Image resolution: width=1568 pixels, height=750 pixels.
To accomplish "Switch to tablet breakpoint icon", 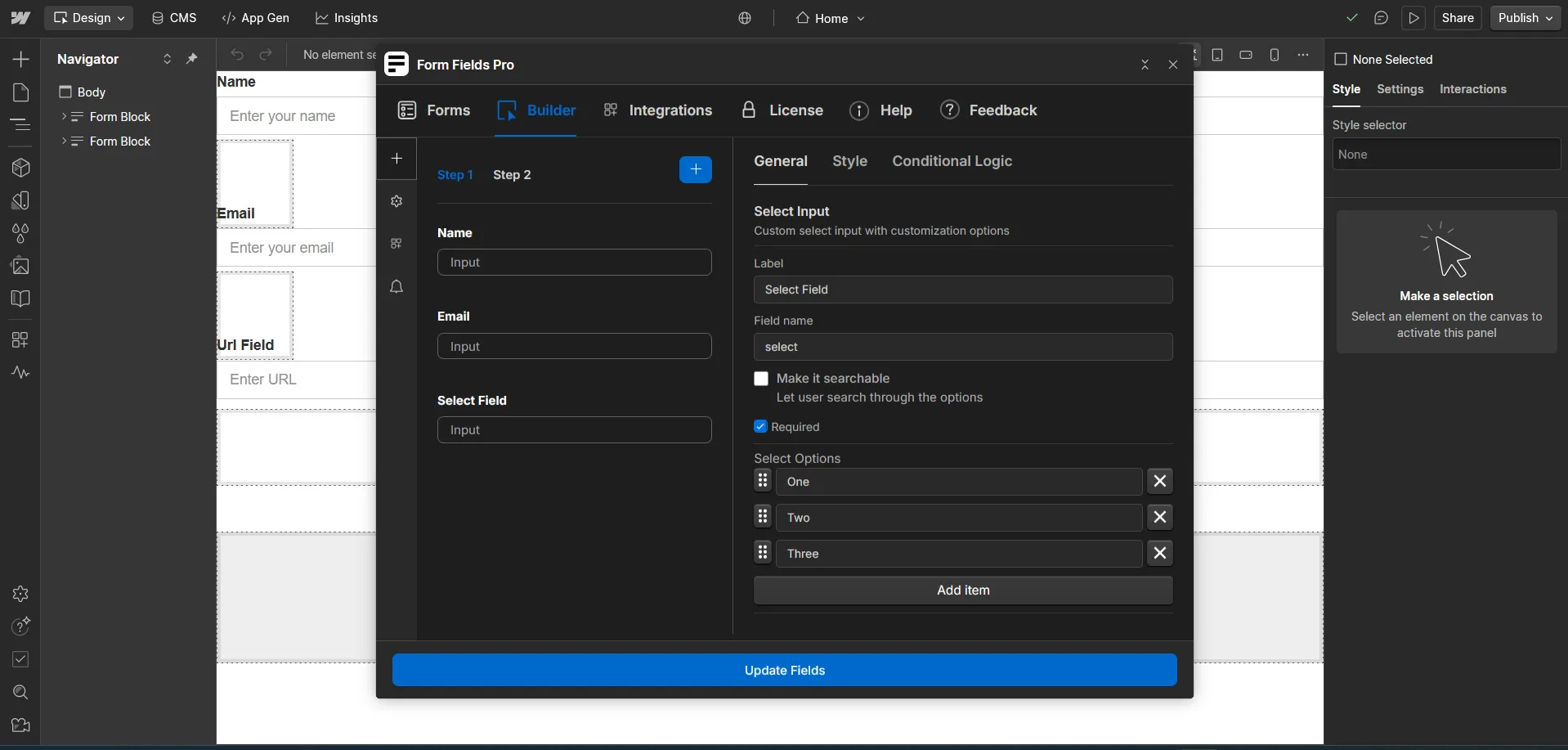I will coord(1217,55).
